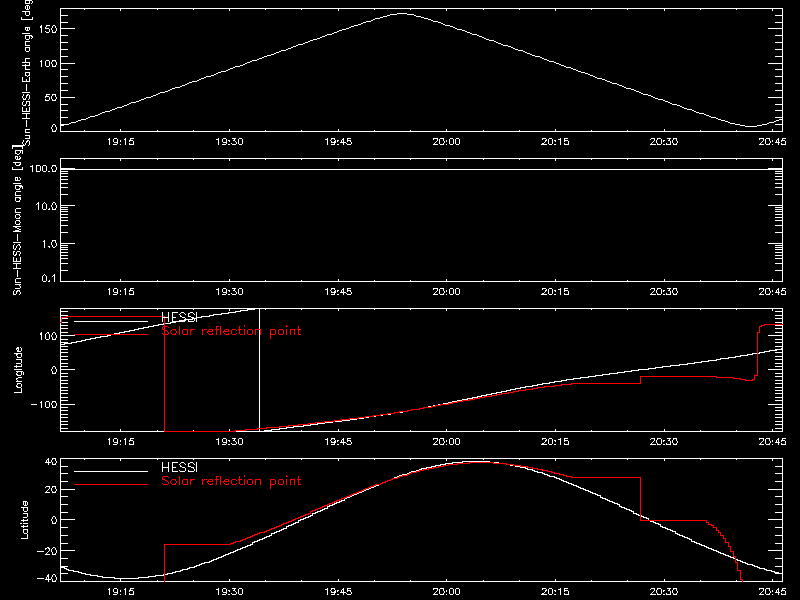
Task: Click the 0.1 tick on Moon angle axis
Action: click(49, 279)
